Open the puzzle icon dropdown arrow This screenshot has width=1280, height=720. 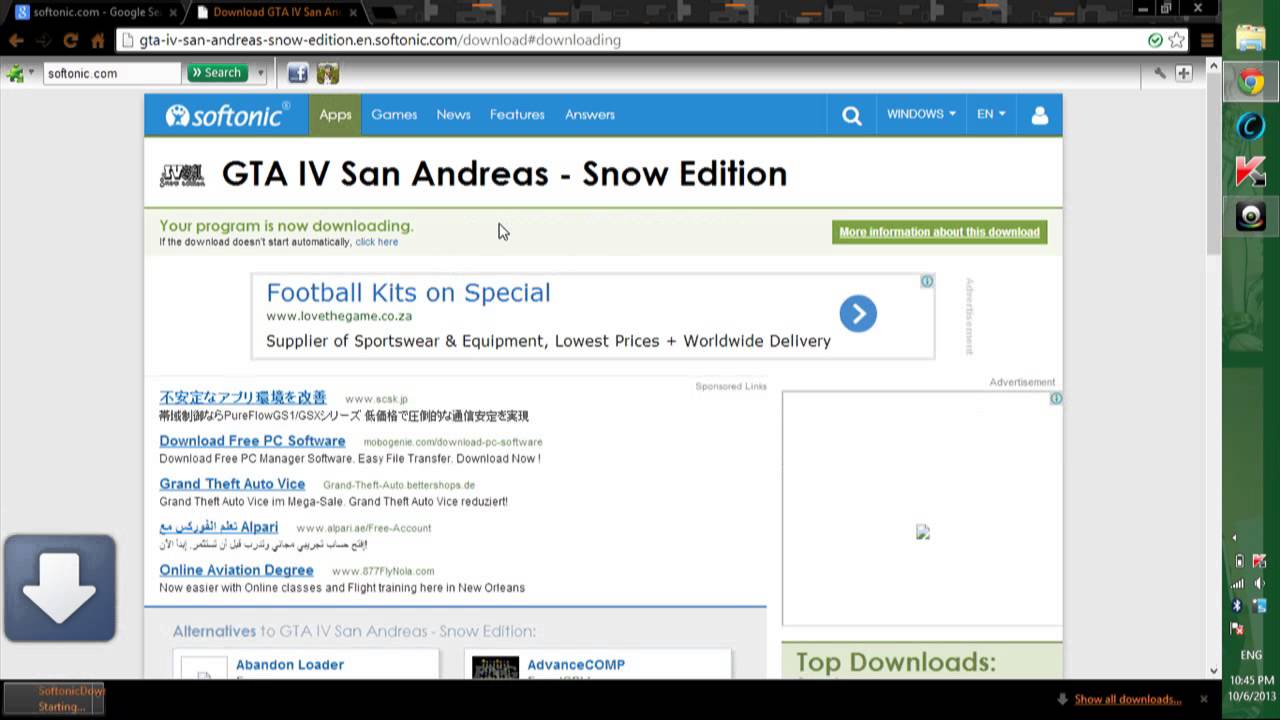(31, 73)
